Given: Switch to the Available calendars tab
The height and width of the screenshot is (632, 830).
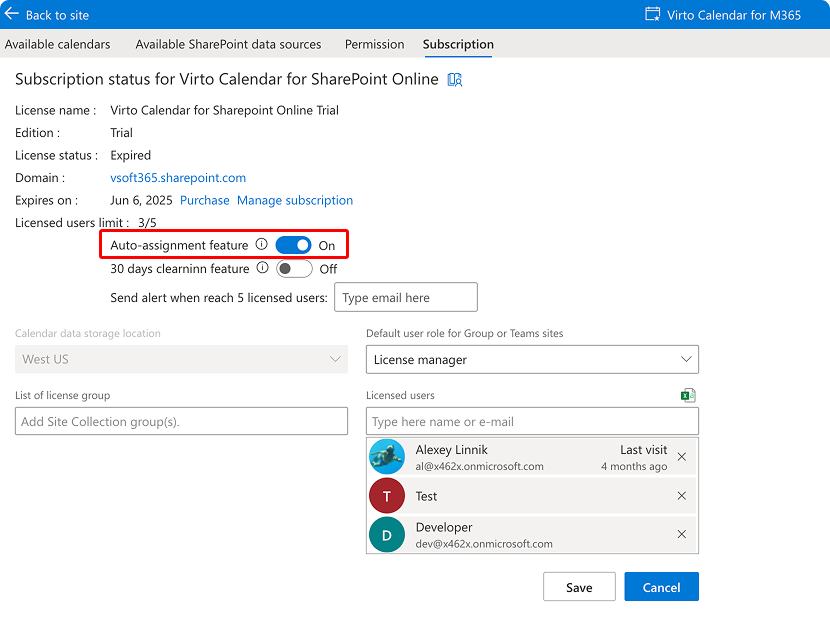Looking at the screenshot, I should [57, 44].
